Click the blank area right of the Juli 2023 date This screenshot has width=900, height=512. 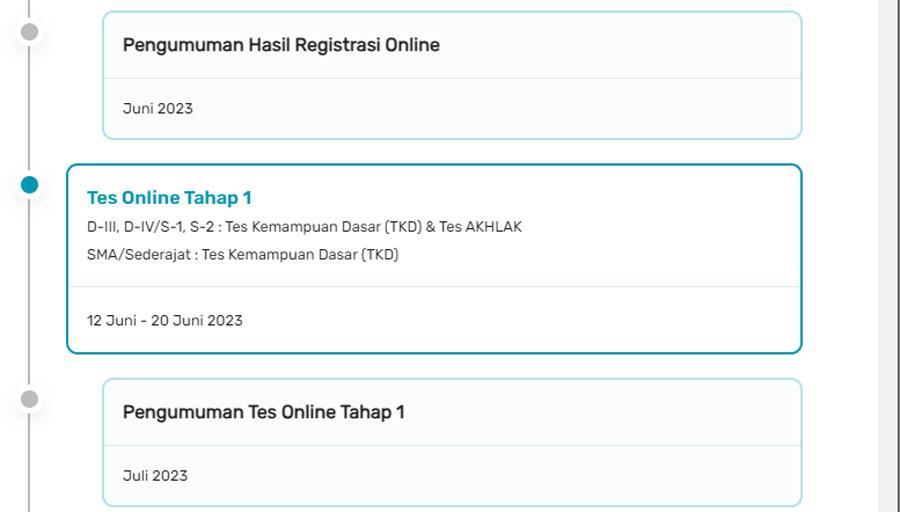(500, 475)
